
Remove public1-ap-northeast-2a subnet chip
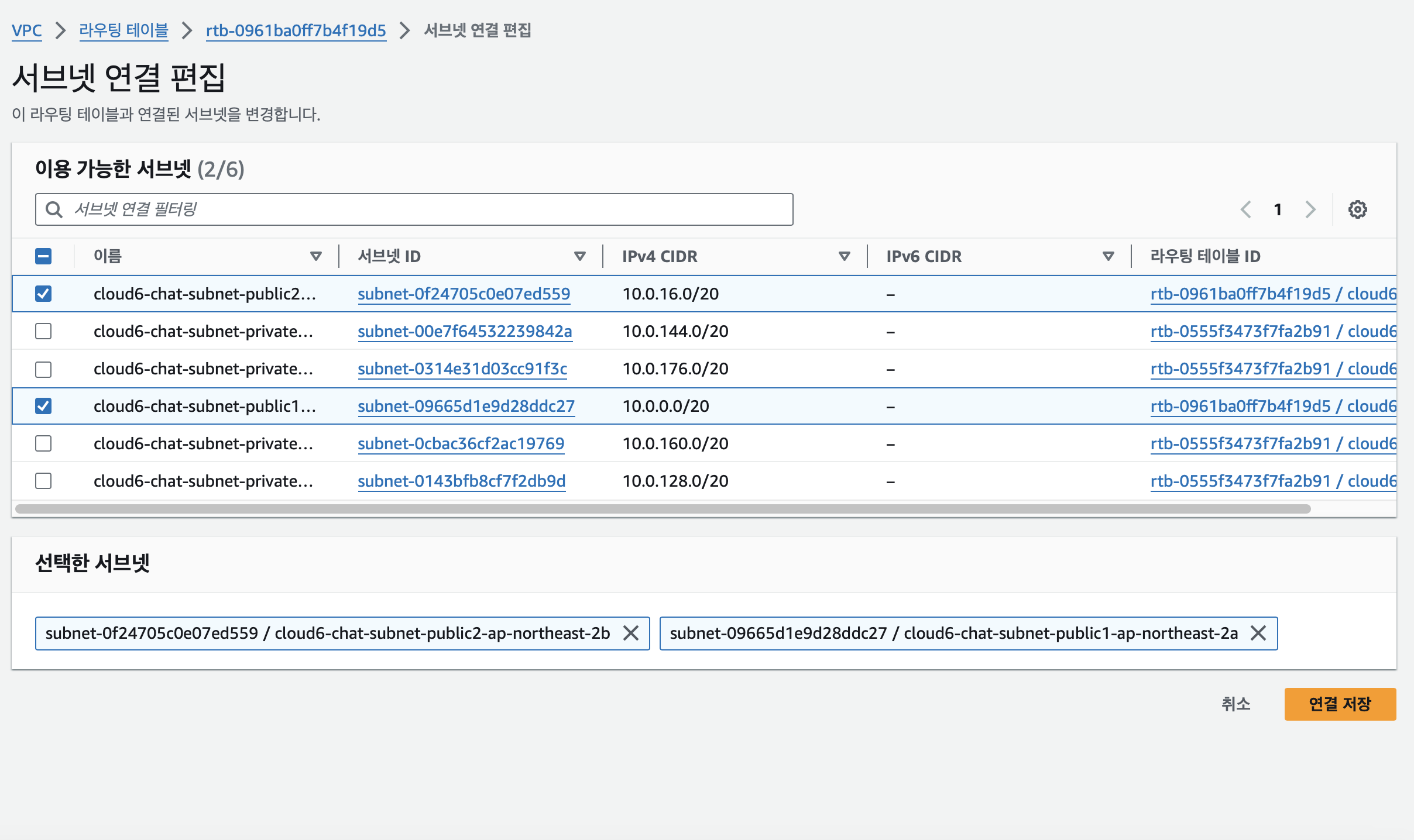(1258, 633)
